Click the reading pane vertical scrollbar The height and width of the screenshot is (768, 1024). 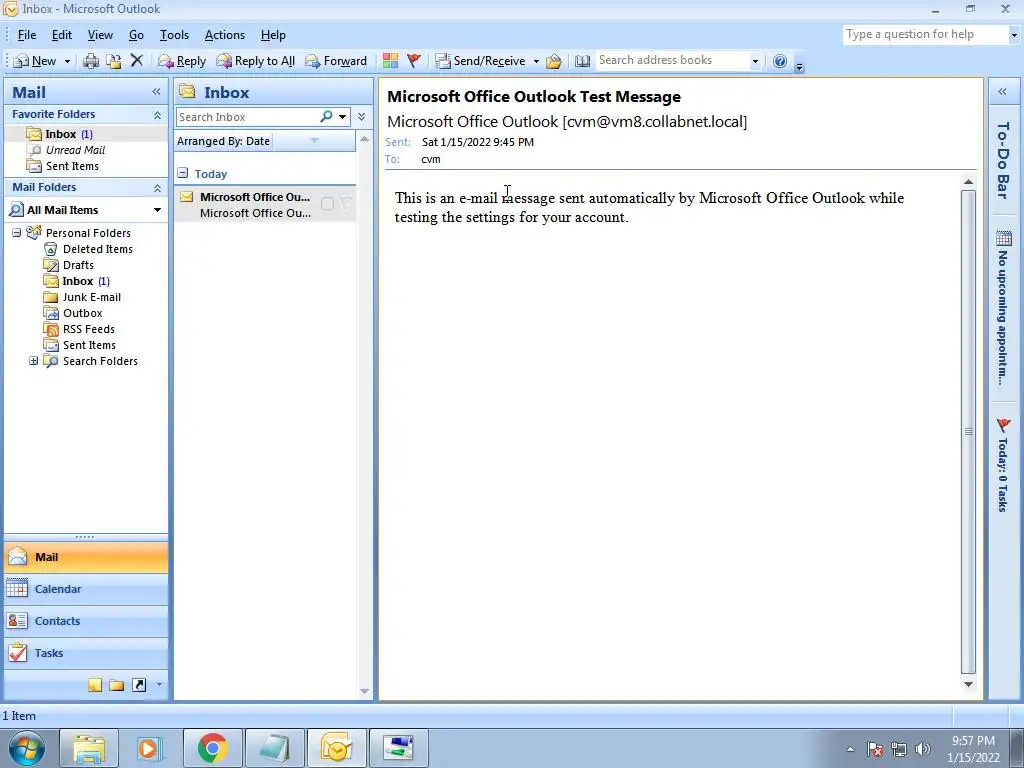(x=968, y=431)
